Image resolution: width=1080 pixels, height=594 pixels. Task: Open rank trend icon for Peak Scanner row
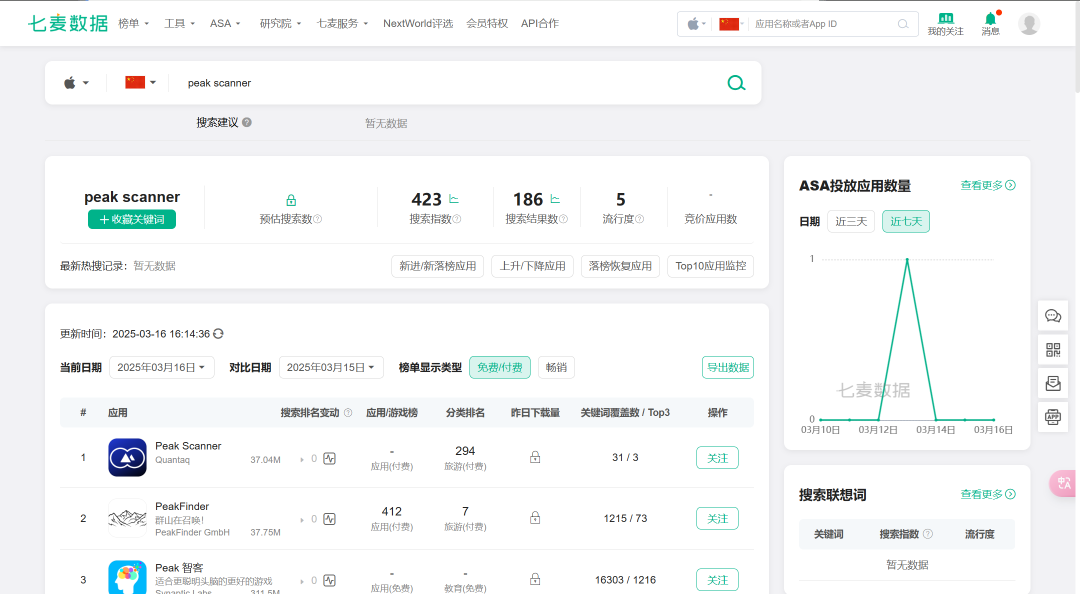[329, 459]
